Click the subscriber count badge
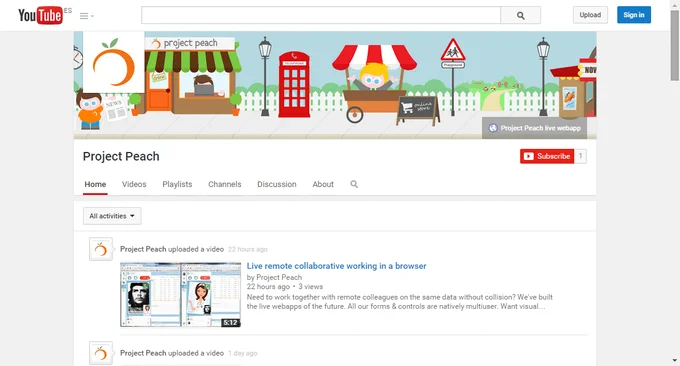 click(x=580, y=156)
